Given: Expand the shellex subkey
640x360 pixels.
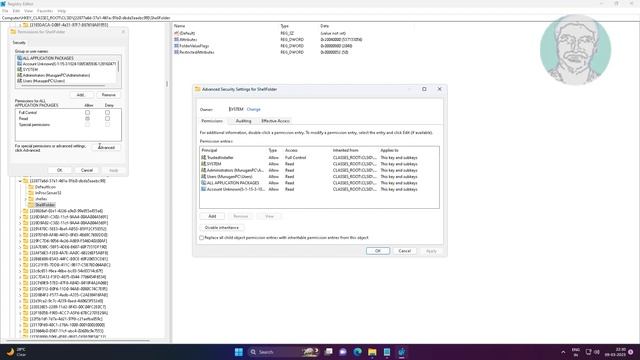Looking at the screenshot, I should point(26,199).
